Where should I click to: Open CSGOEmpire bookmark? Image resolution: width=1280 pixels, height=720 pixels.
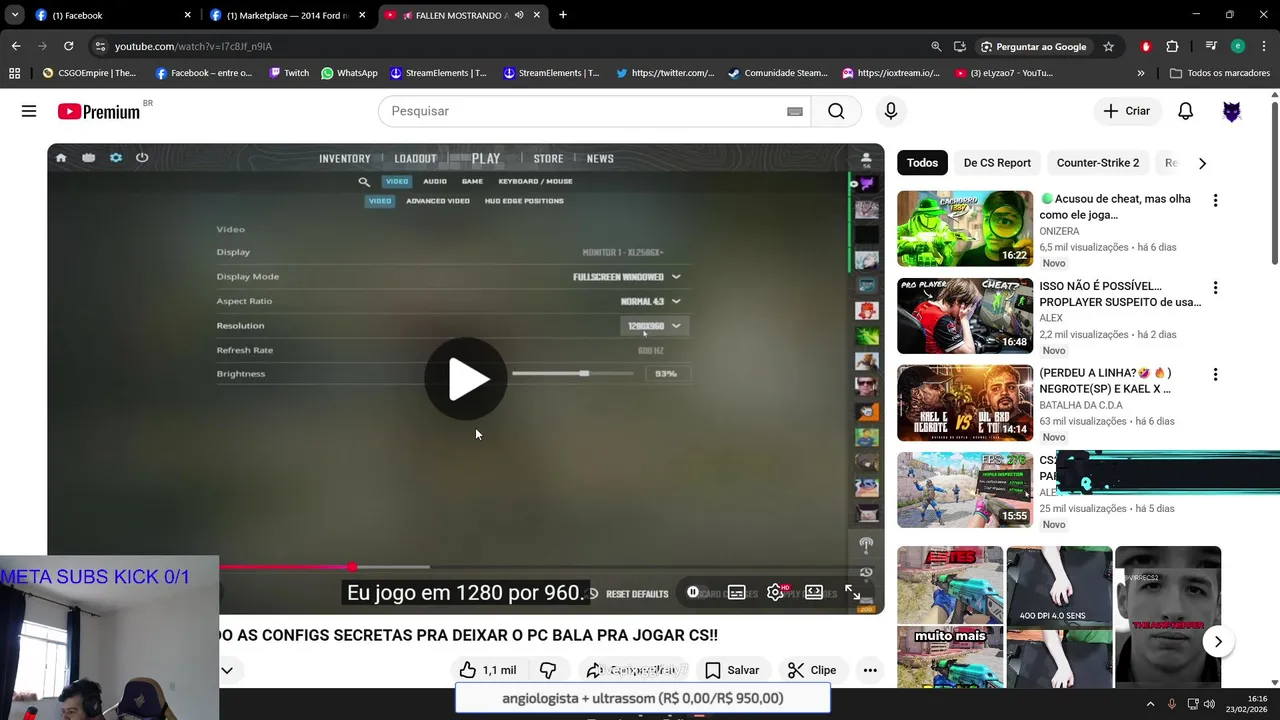tap(89, 73)
